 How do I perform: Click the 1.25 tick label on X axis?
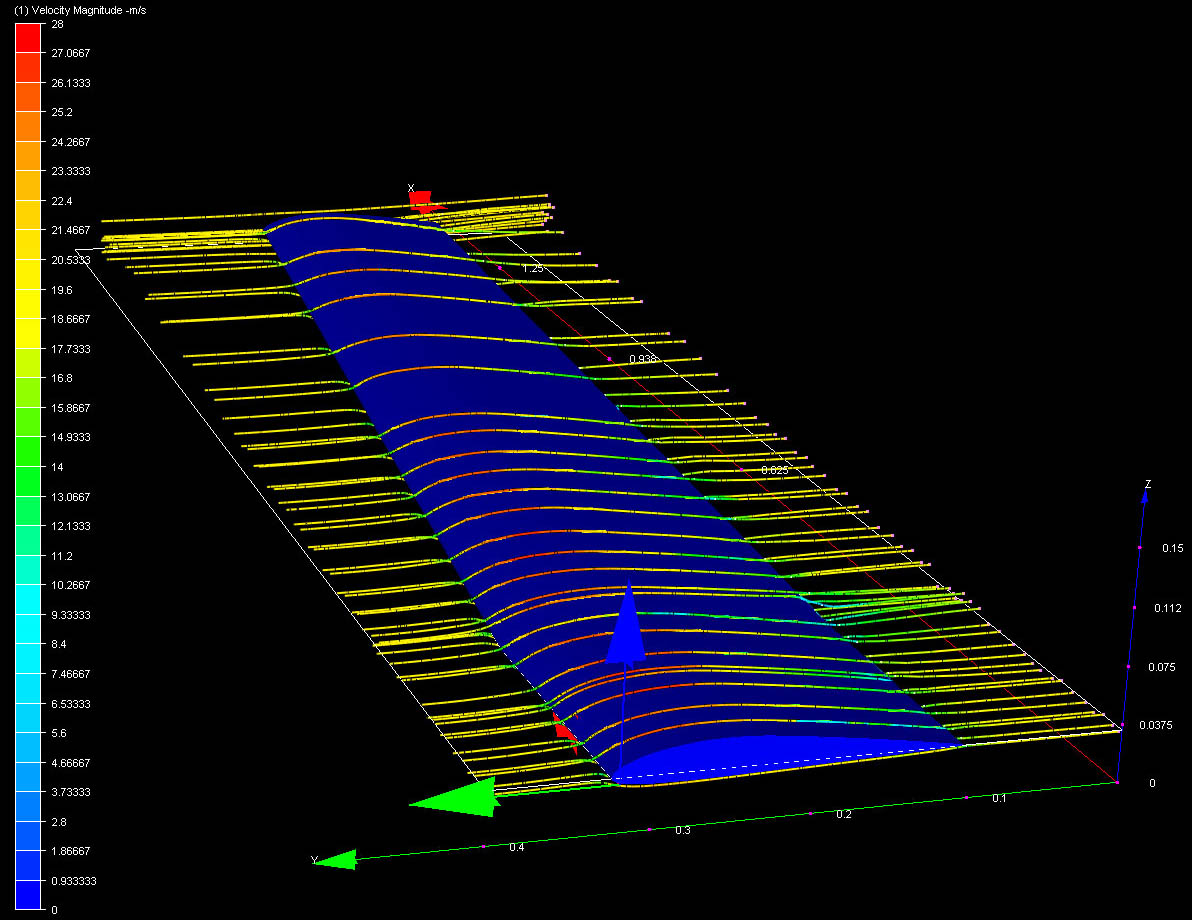(533, 269)
